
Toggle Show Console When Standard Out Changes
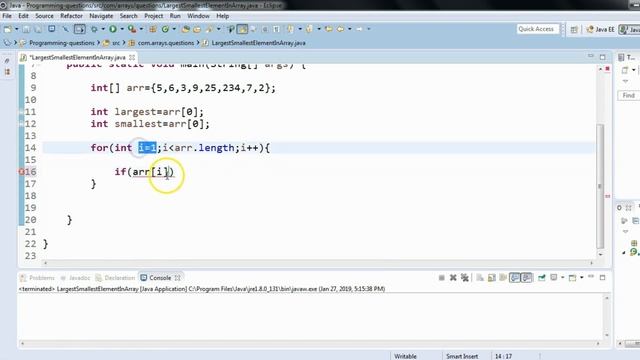point(515,278)
